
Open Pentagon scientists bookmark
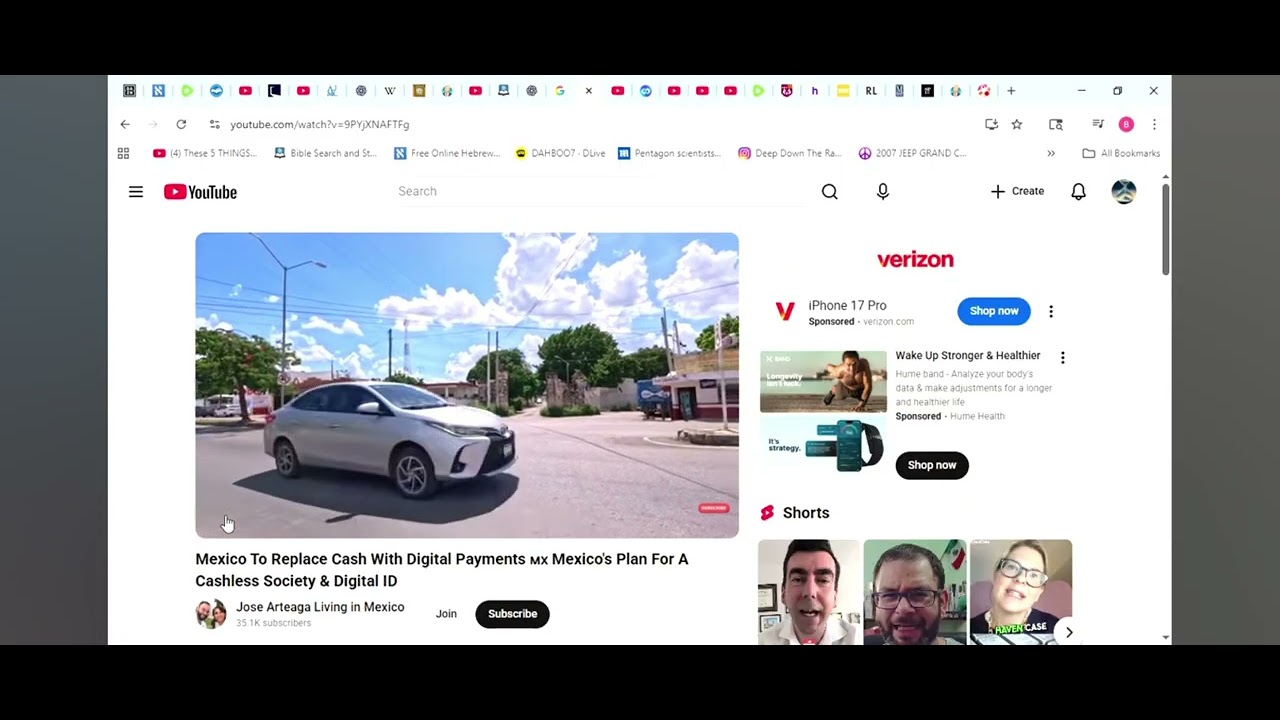click(x=669, y=153)
